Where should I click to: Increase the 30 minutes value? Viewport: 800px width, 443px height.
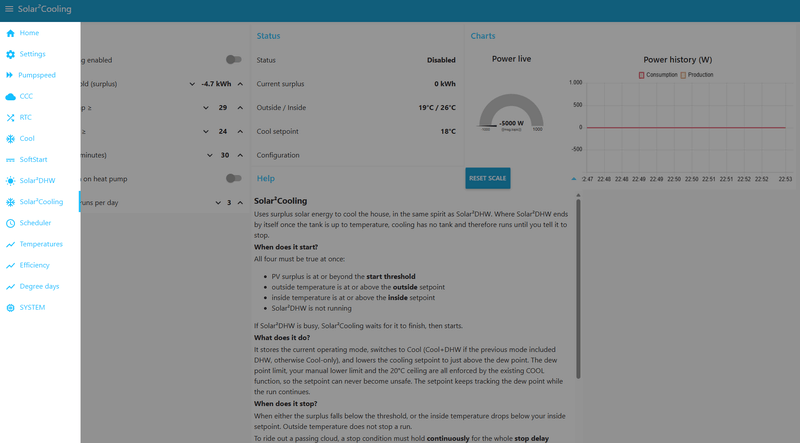pos(240,155)
